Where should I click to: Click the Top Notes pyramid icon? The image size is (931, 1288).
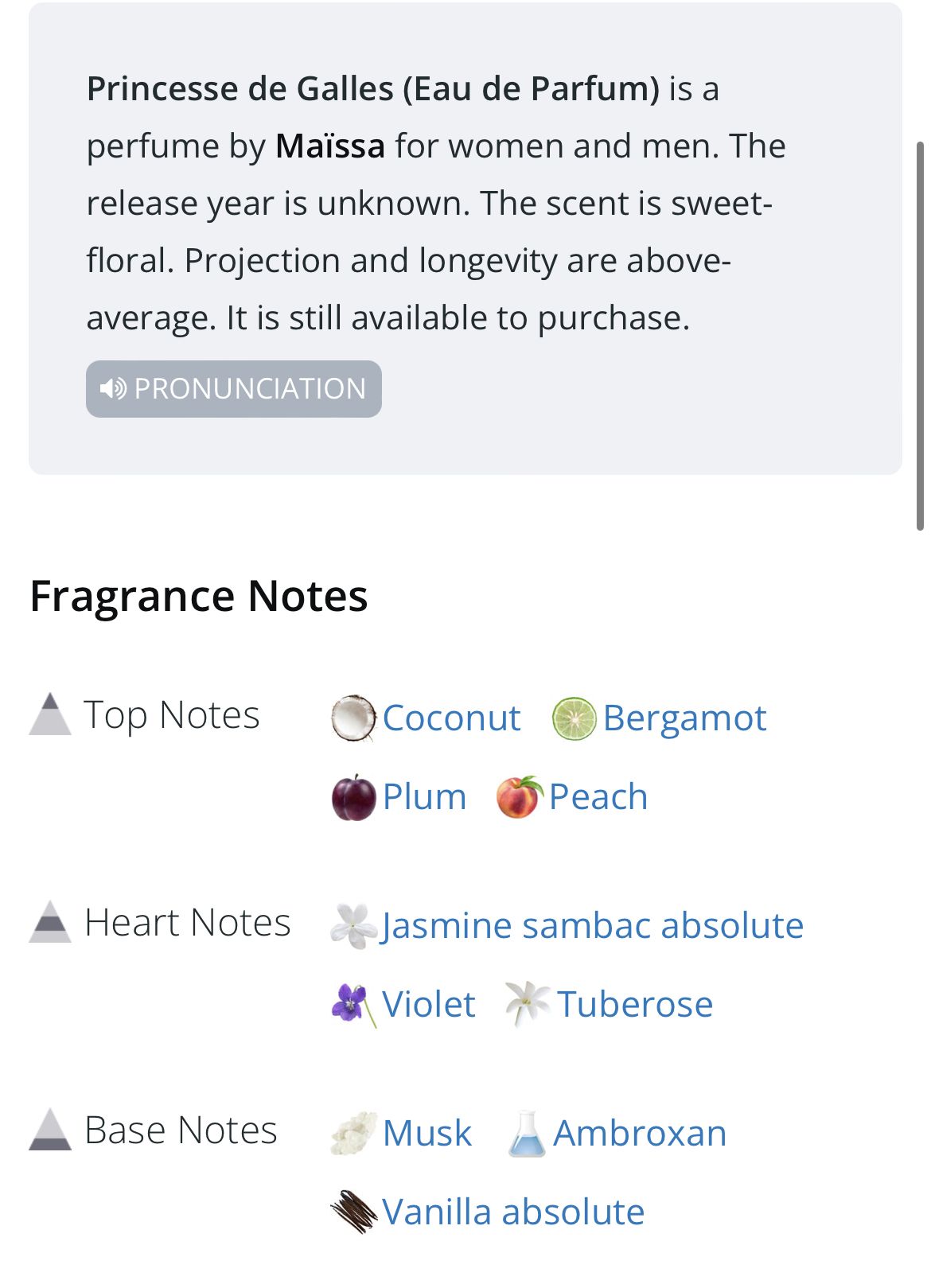pyautogui.click(x=50, y=714)
